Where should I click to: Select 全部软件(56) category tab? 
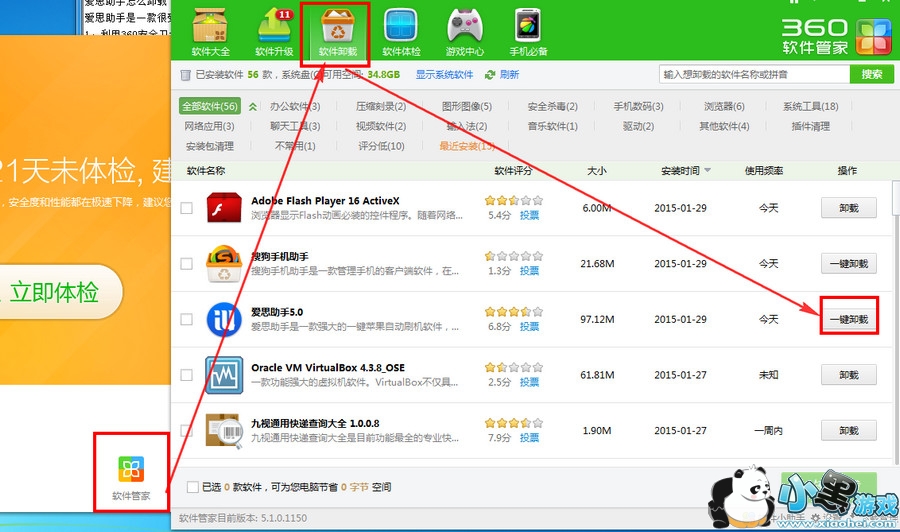(210, 107)
